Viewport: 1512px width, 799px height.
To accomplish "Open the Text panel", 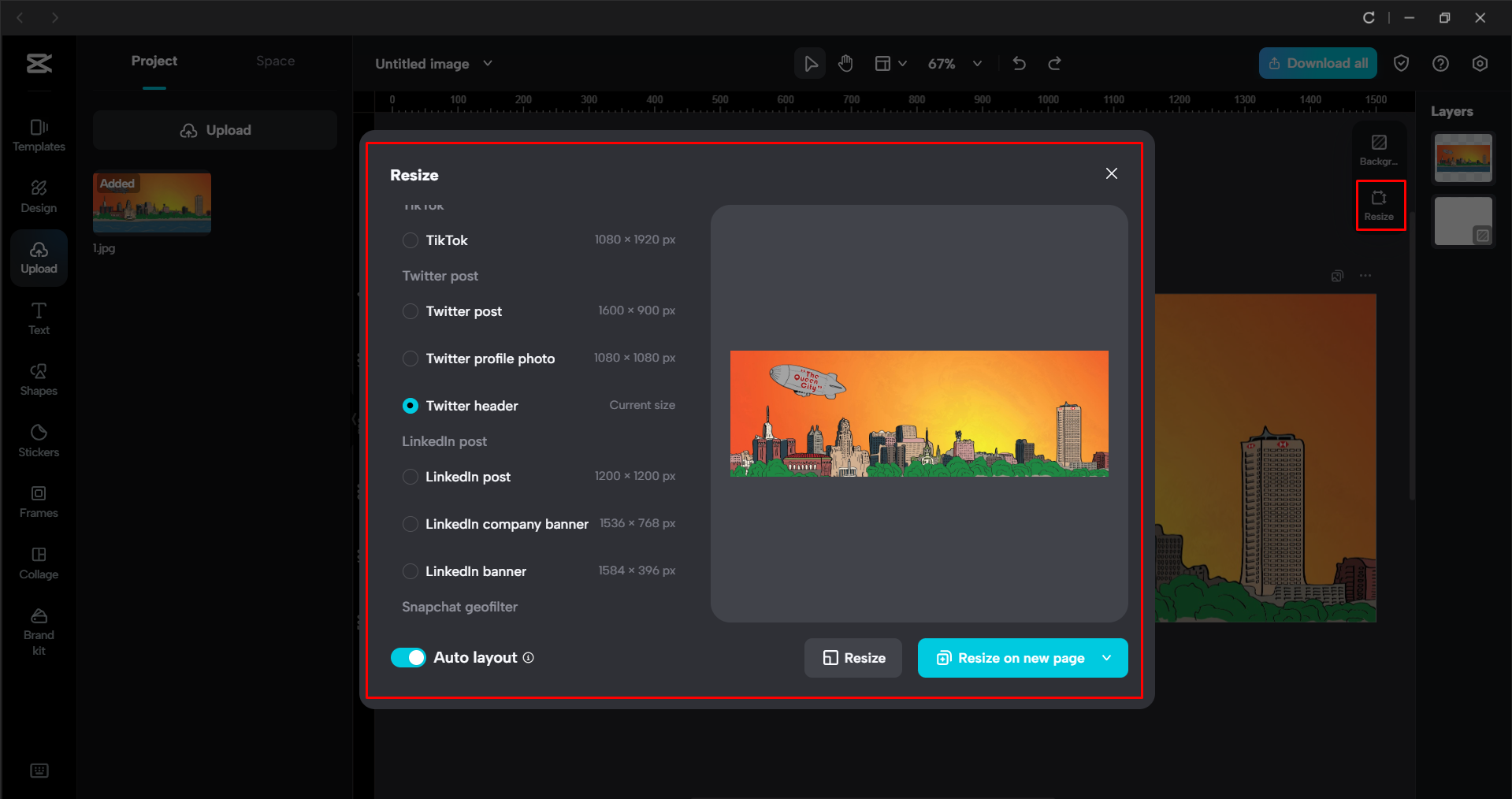I will (38, 318).
